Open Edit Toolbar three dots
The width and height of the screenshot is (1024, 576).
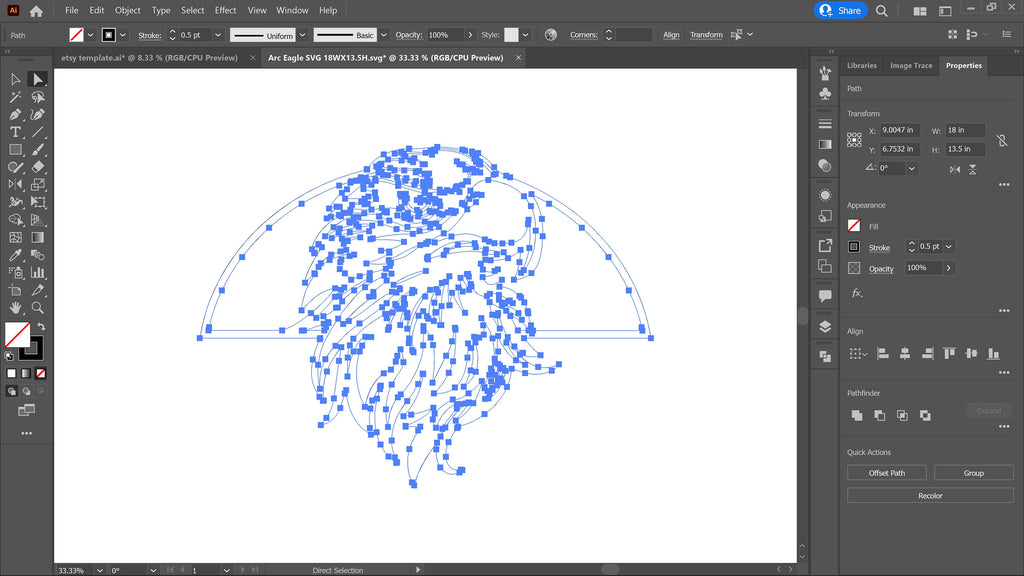point(26,433)
